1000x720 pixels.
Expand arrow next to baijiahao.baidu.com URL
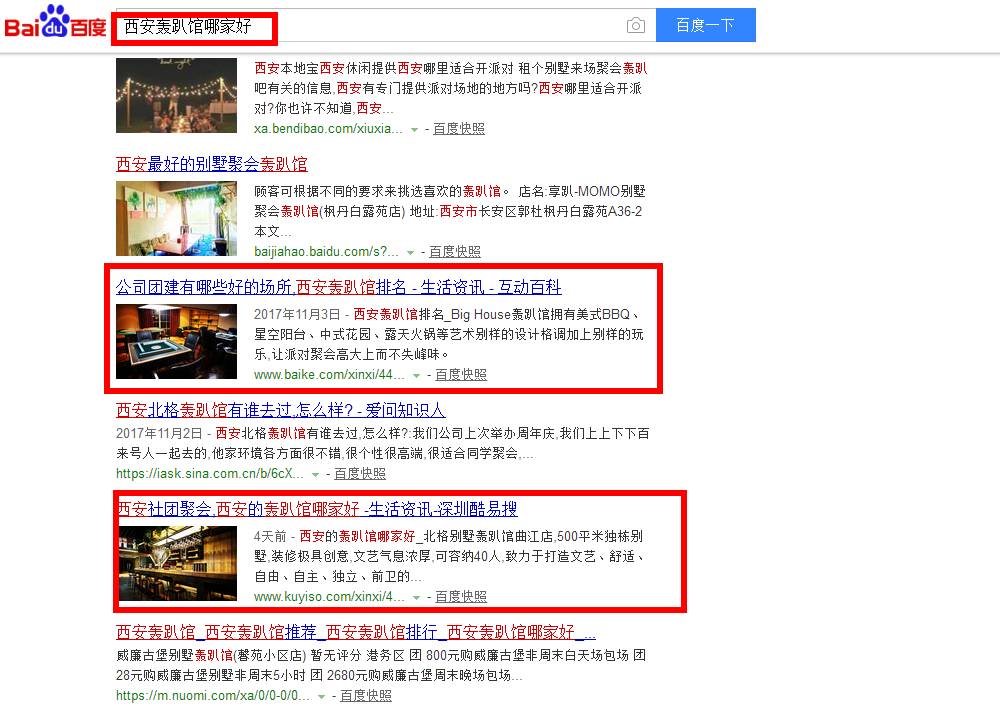[410, 253]
